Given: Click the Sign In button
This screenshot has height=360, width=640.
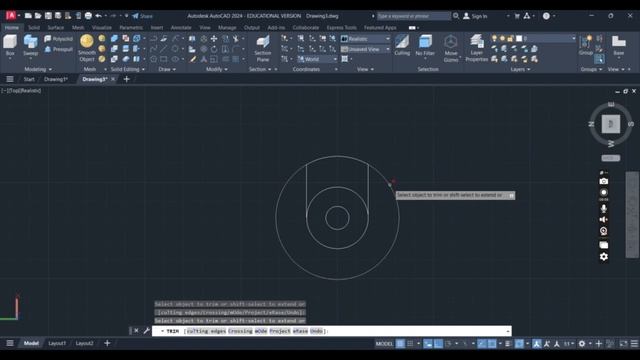Looking at the screenshot, I should click(x=476, y=16).
